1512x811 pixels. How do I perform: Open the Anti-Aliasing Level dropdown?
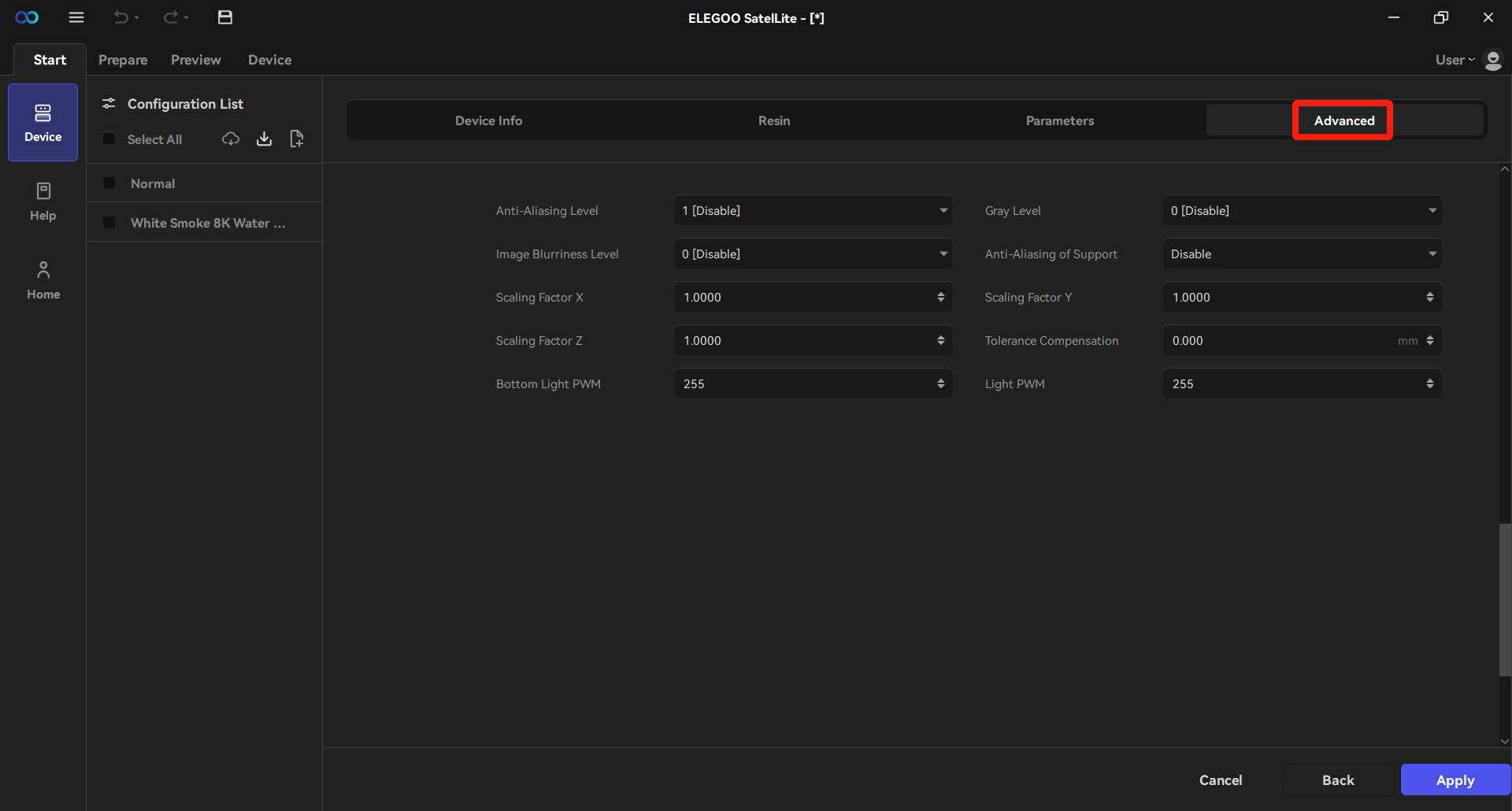(x=813, y=210)
